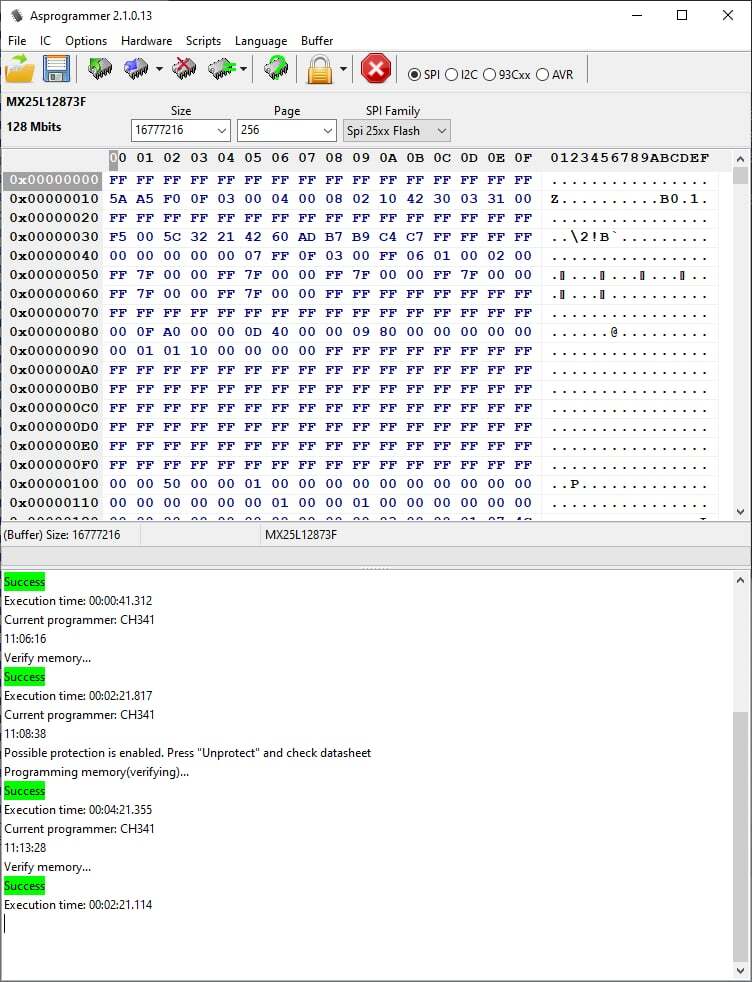The width and height of the screenshot is (752, 982).
Task: Click byte A0 in row 0x00000080
Action: (x=172, y=332)
